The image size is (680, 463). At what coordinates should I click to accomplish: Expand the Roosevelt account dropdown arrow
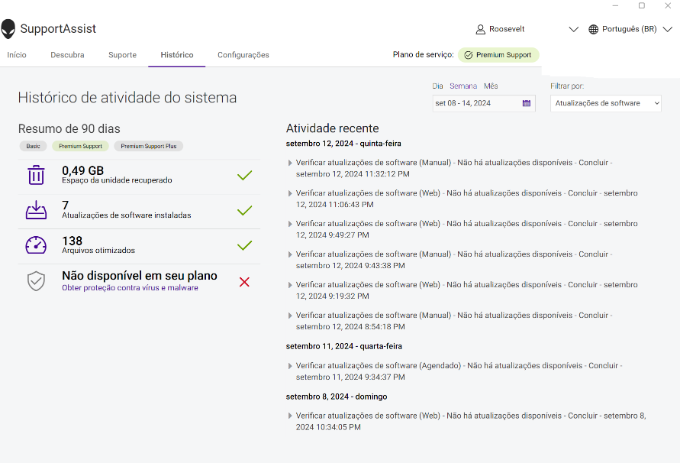[x=573, y=29]
